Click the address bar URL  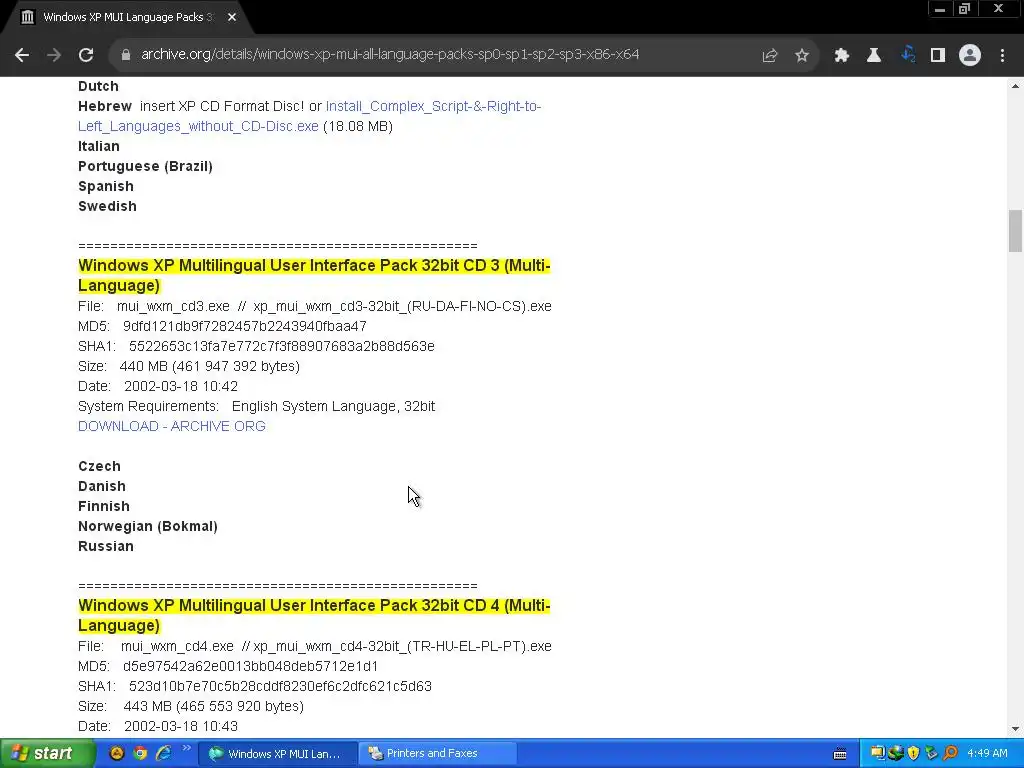390,55
